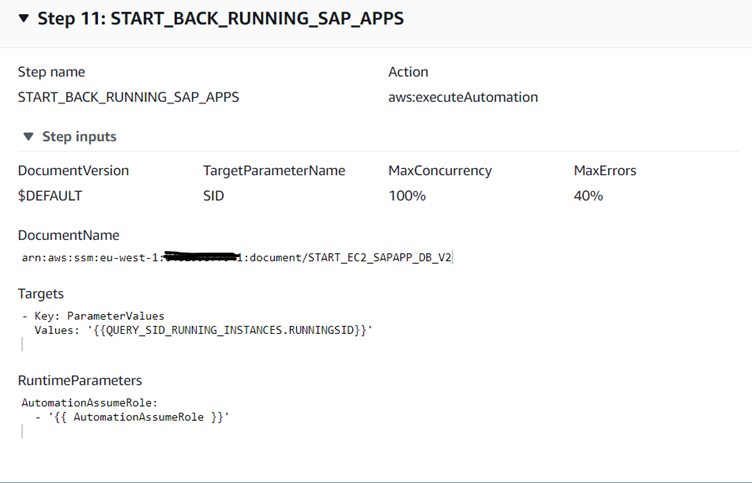Click the '{{ AutomationAssumeRole }}' list entry
This screenshot has height=483, width=752.
click(132, 417)
